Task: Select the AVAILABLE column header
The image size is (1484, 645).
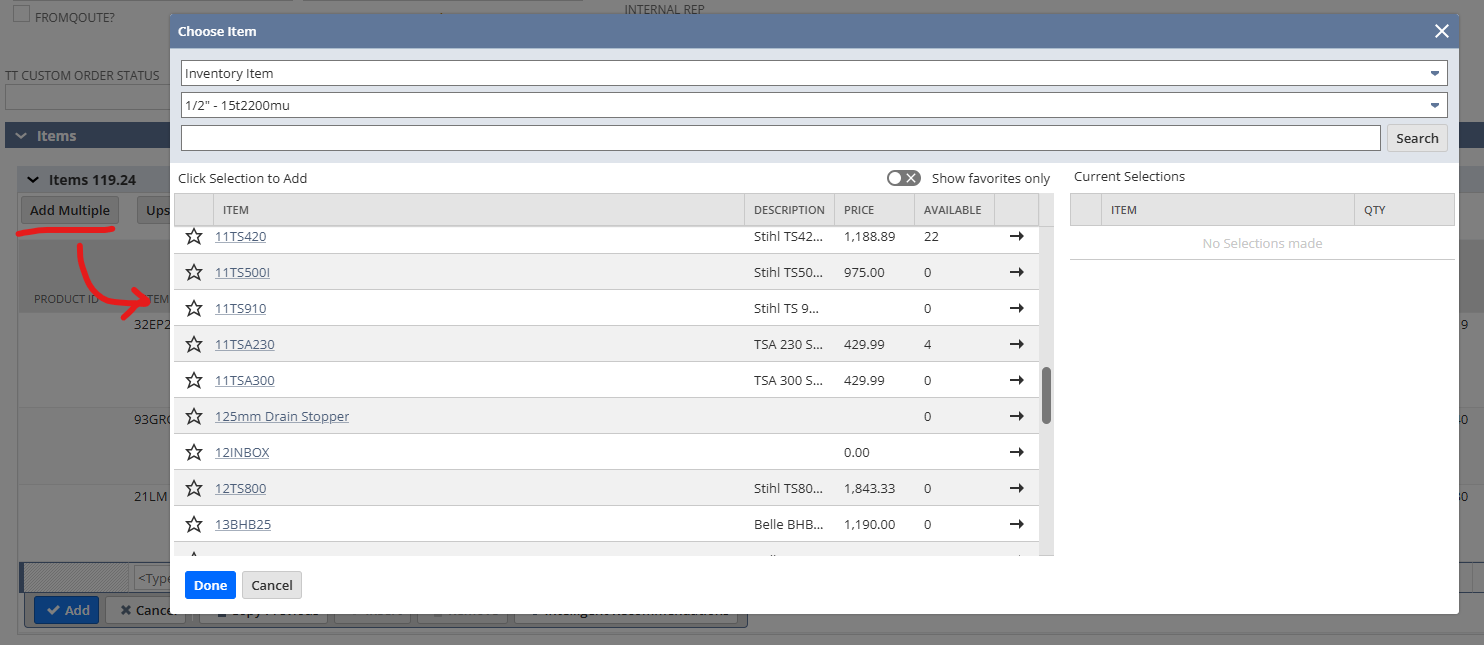Action: pyautogui.click(x=954, y=210)
